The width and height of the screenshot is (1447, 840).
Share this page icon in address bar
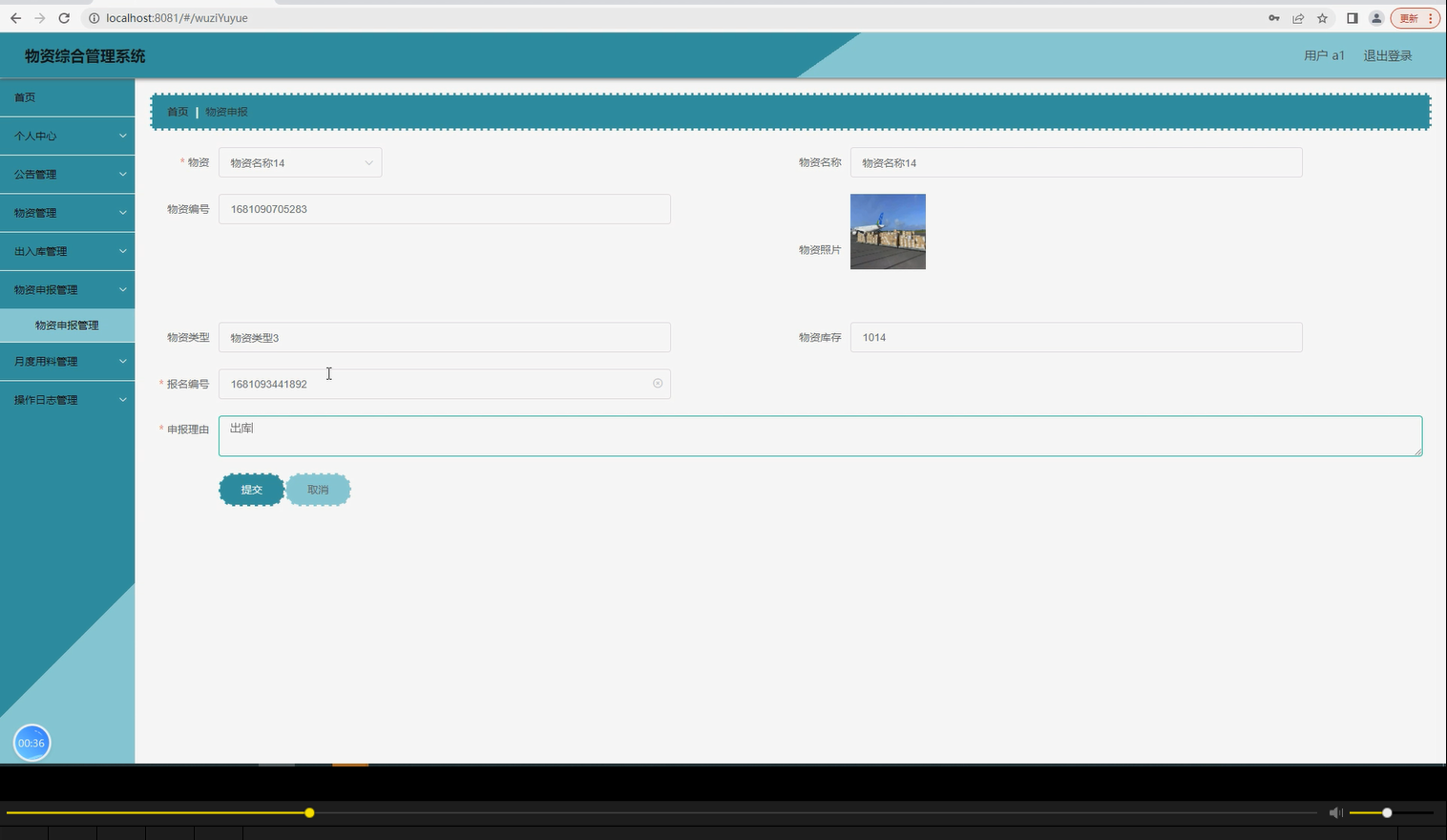point(1298,18)
